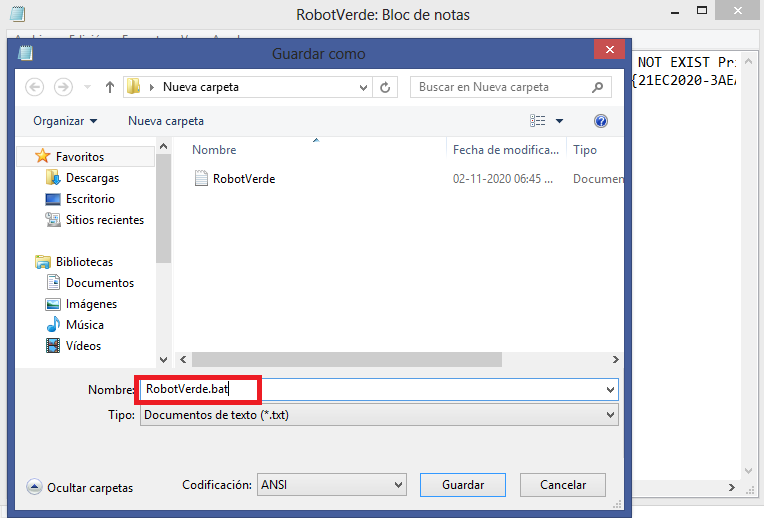This screenshot has width=764, height=518.
Task: Click the folder icon in address bar
Action: [134, 87]
